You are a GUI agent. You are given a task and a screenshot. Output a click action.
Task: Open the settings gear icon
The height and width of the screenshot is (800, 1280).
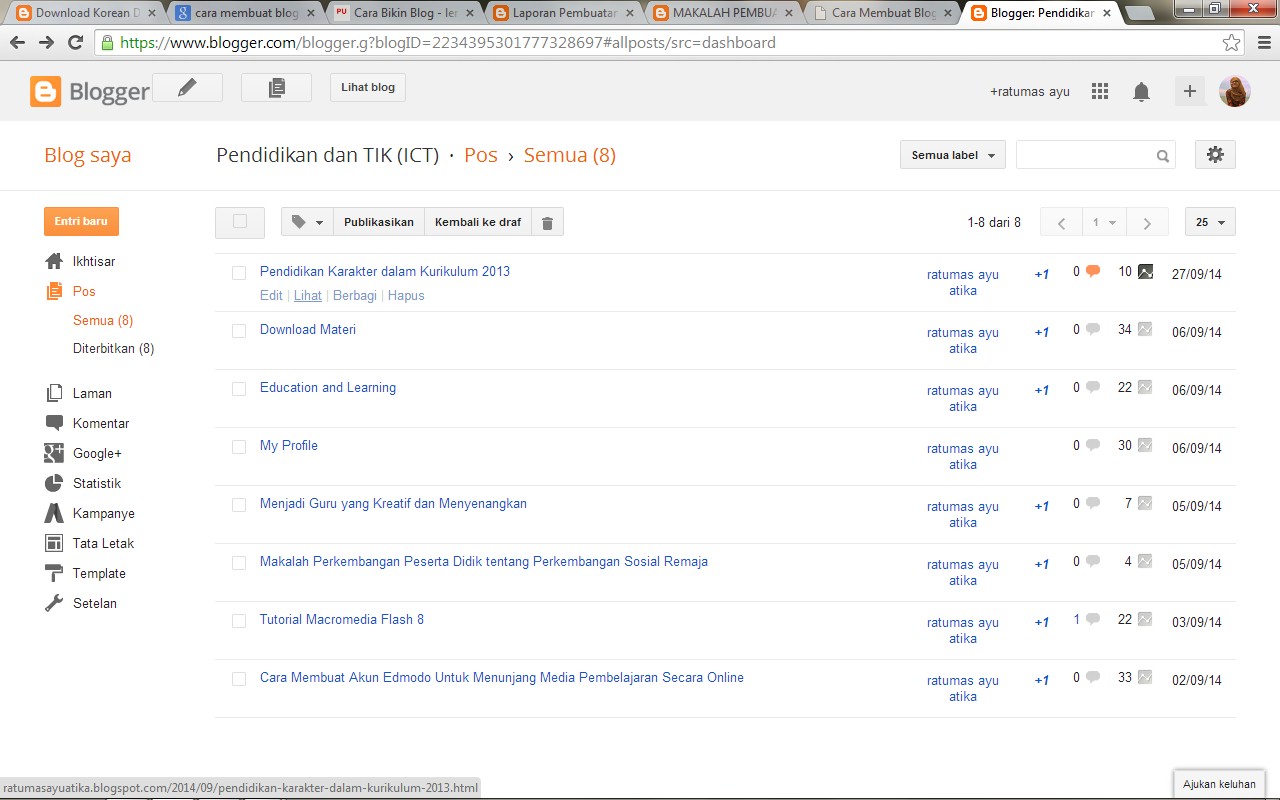pyautogui.click(x=1215, y=155)
